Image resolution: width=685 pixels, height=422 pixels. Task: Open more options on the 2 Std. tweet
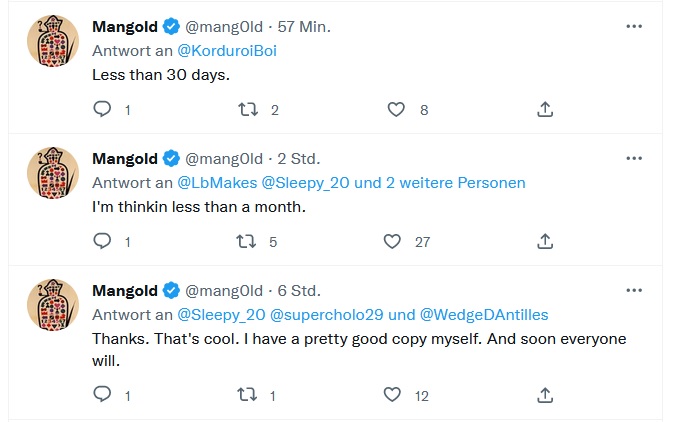[634, 158]
